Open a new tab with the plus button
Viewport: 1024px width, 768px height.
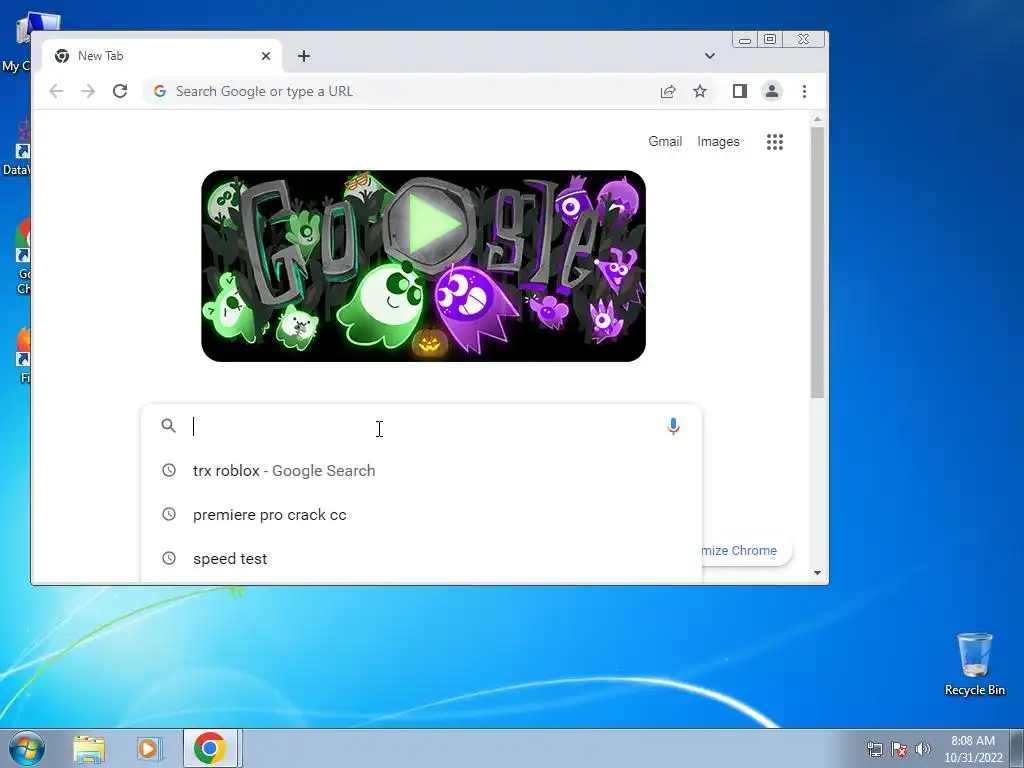[x=304, y=56]
